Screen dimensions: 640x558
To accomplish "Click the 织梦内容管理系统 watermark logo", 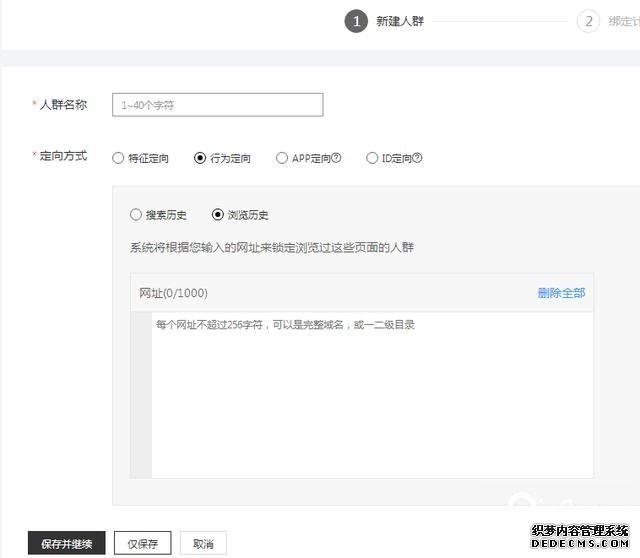I will (582, 536).
